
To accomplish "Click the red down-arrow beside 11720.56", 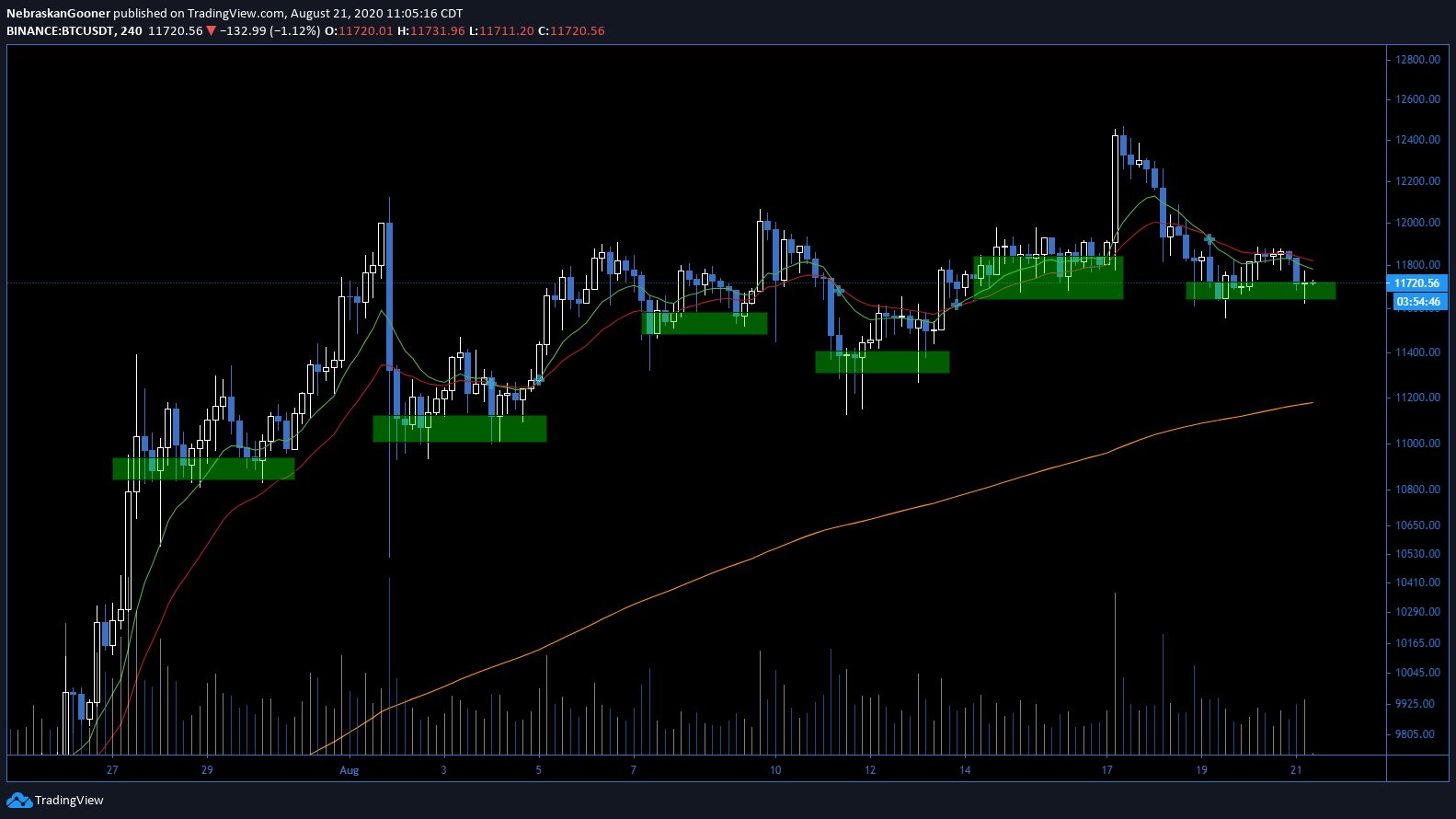I will 211,30.
